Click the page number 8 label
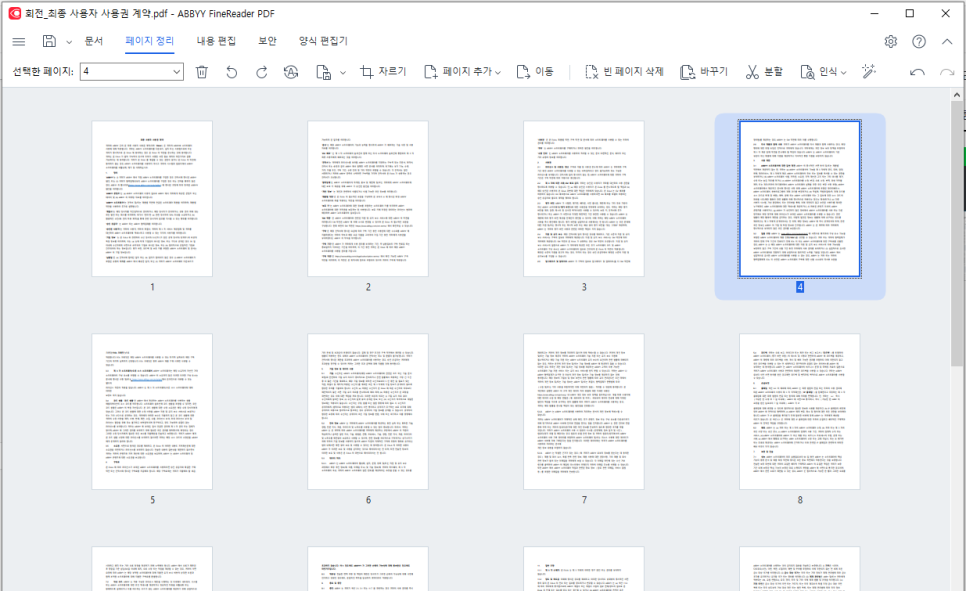The image size is (966, 591). point(800,500)
